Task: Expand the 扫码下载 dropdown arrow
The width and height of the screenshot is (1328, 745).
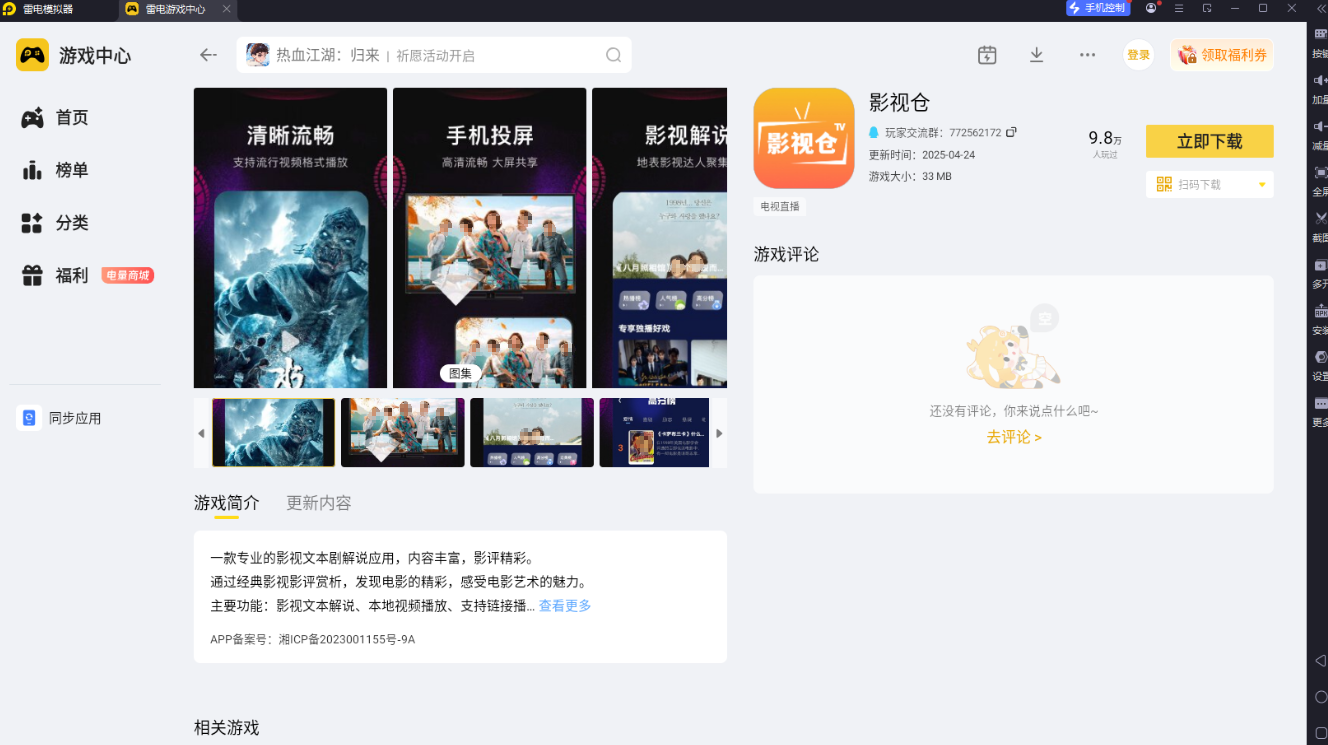Action: pos(1262,185)
